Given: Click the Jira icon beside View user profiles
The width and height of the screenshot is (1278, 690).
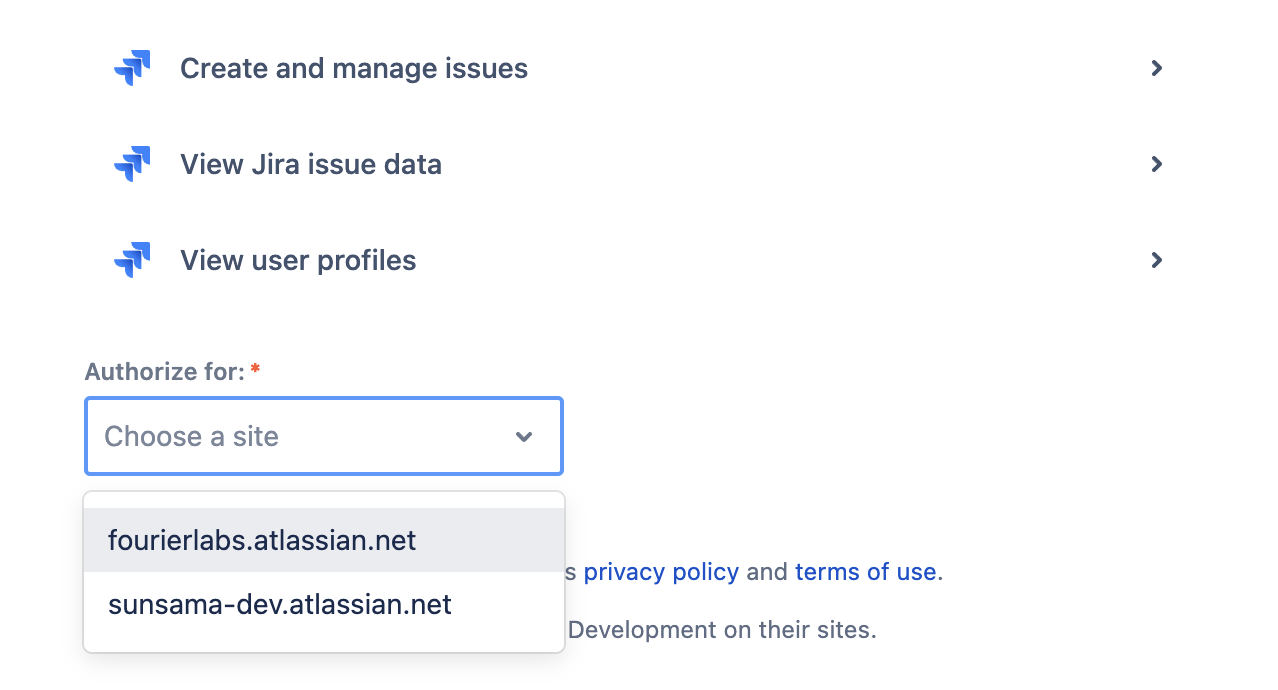Looking at the screenshot, I should (132, 260).
